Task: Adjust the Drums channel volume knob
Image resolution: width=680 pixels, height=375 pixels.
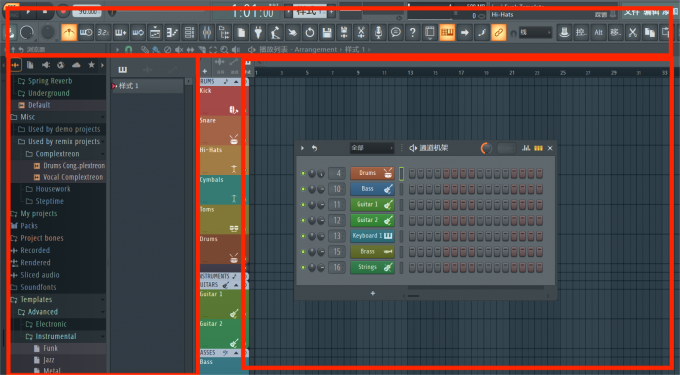Action: [x=321, y=173]
